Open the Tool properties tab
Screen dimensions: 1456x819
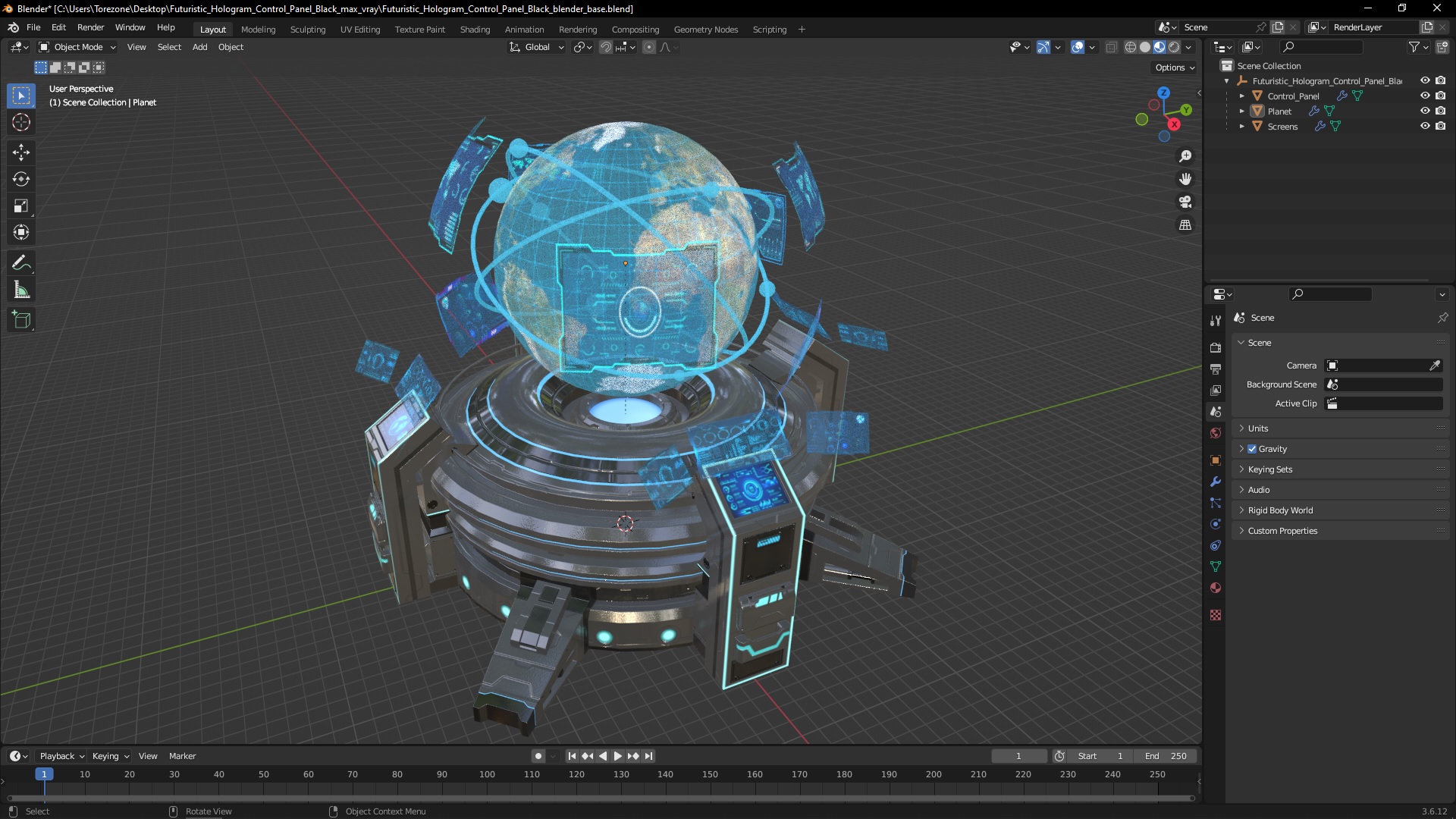[1216, 322]
